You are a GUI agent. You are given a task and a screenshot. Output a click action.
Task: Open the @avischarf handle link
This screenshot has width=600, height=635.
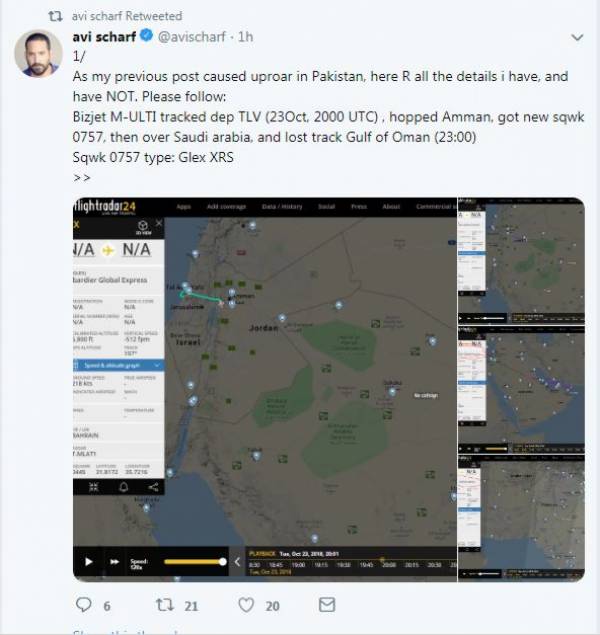191,37
